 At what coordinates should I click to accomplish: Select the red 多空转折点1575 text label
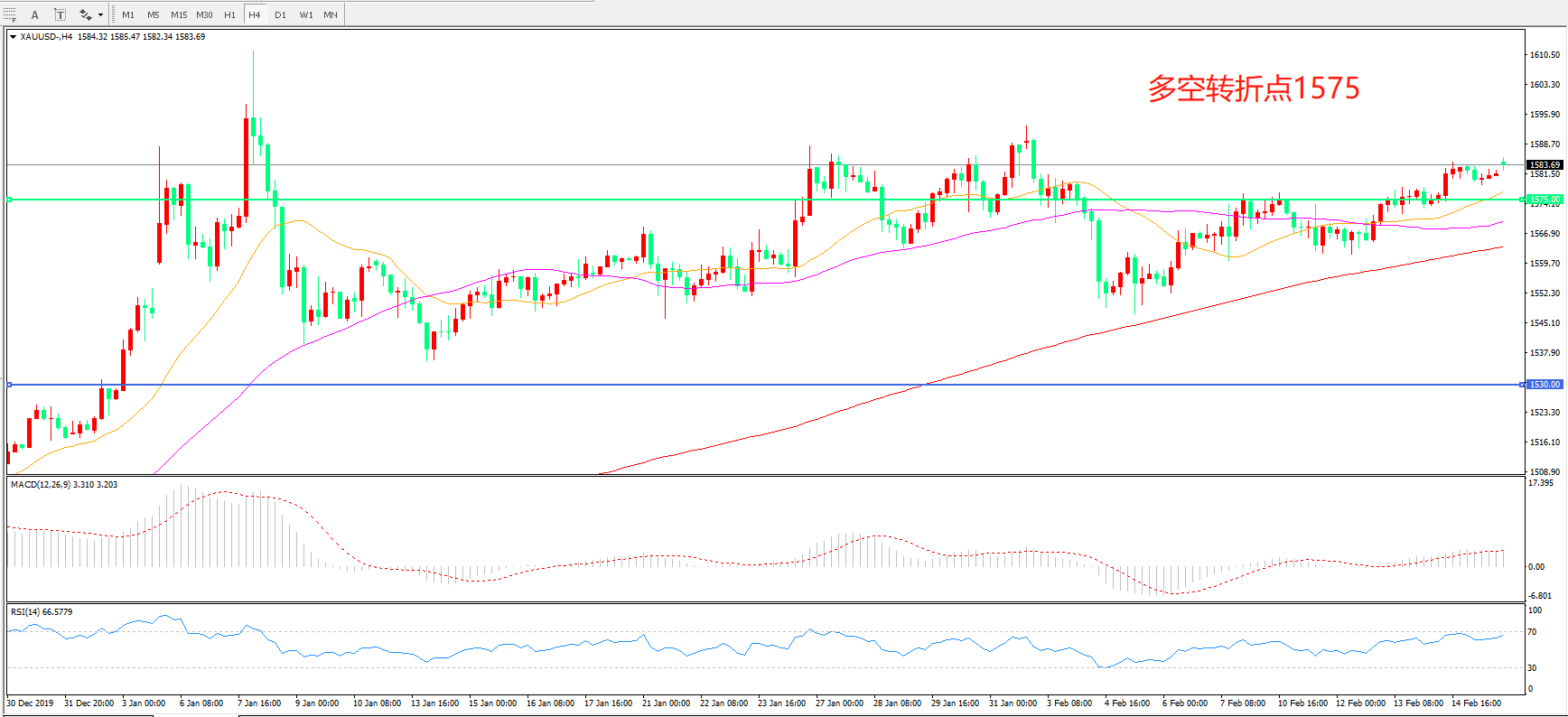[1253, 88]
